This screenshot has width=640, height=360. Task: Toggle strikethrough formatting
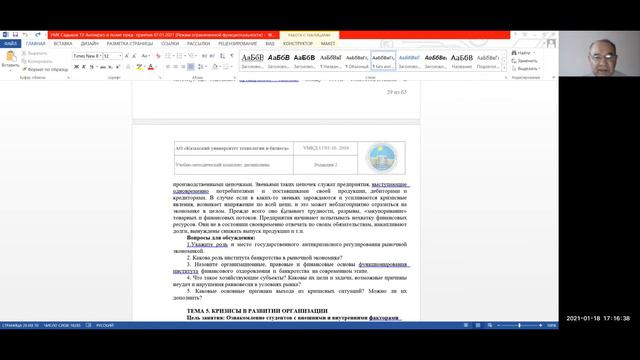click(102, 67)
